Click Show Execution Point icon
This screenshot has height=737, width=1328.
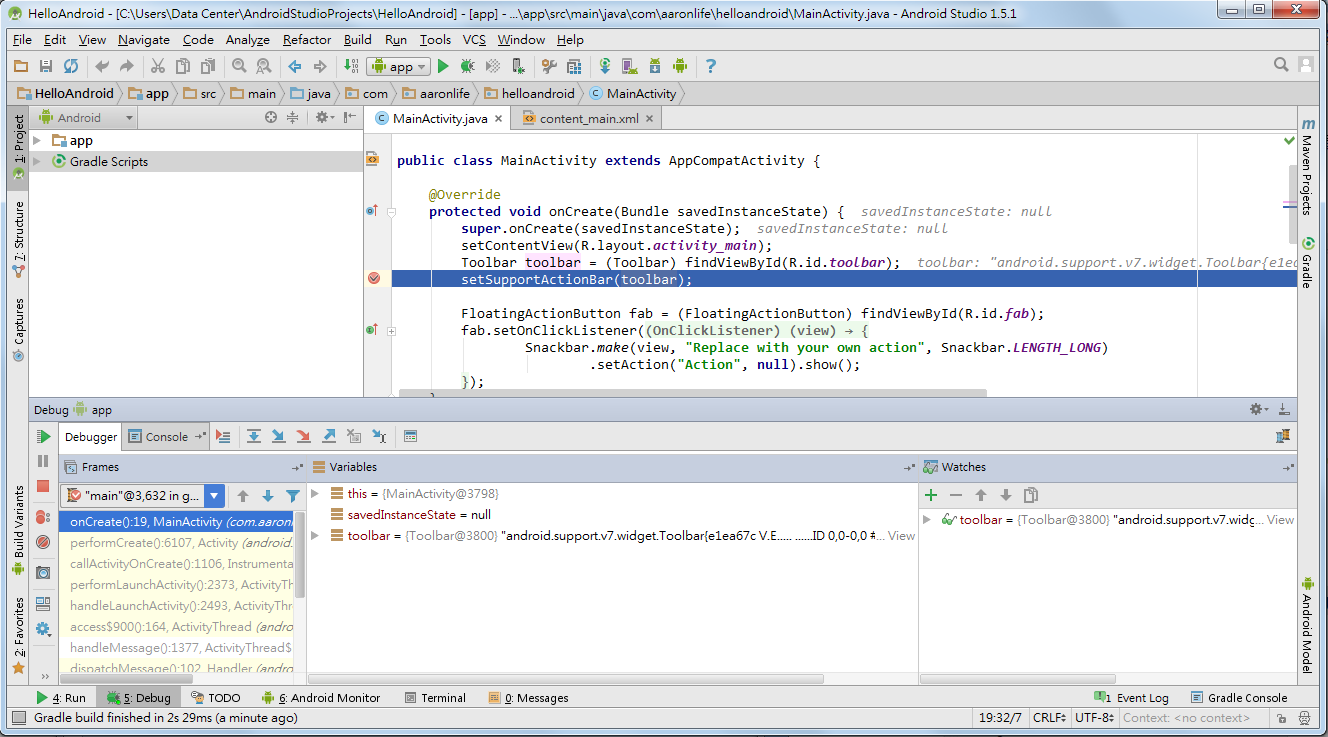pos(223,436)
